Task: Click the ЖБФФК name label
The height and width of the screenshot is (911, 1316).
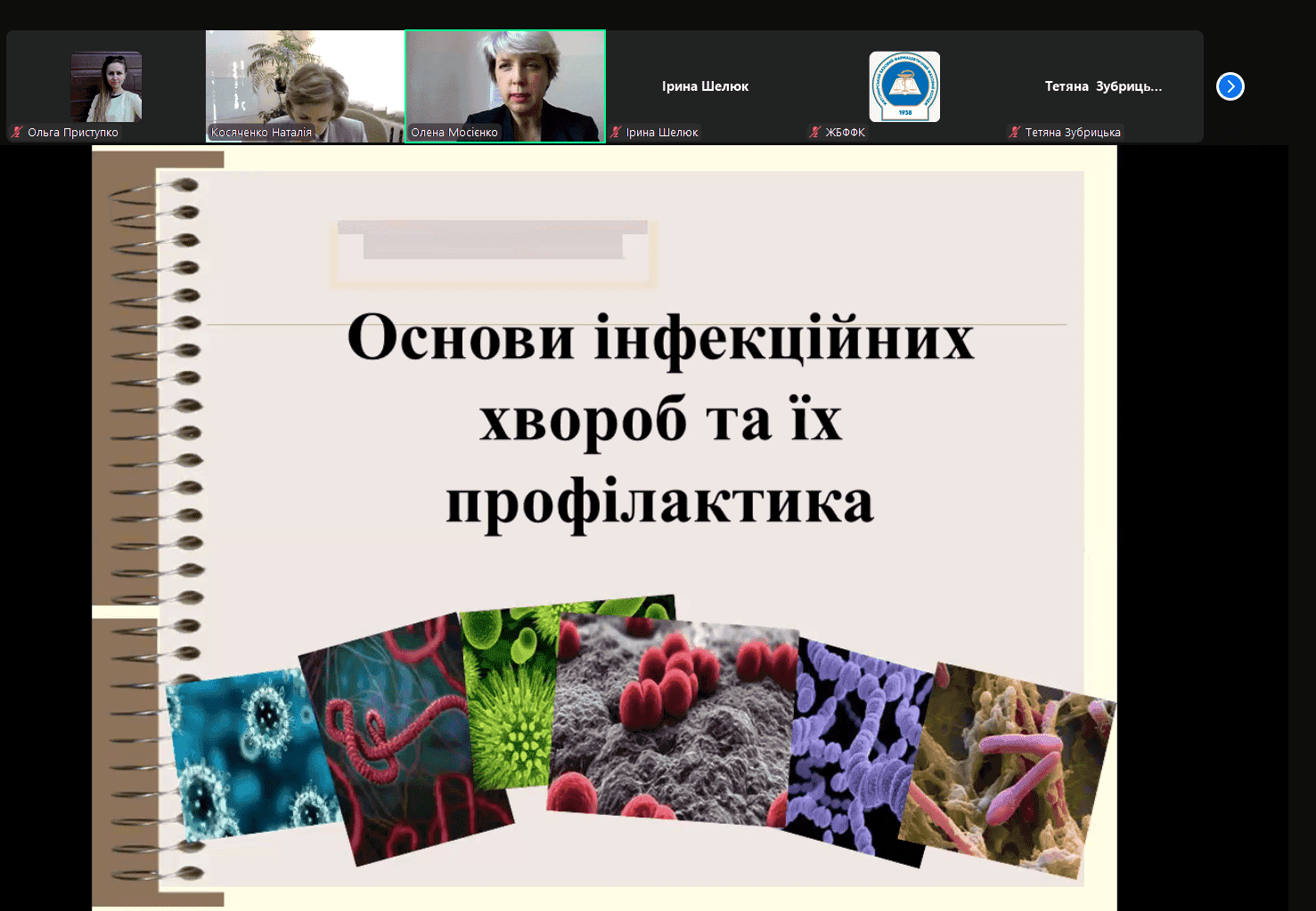Action: pyautogui.click(x=846, y=133)
